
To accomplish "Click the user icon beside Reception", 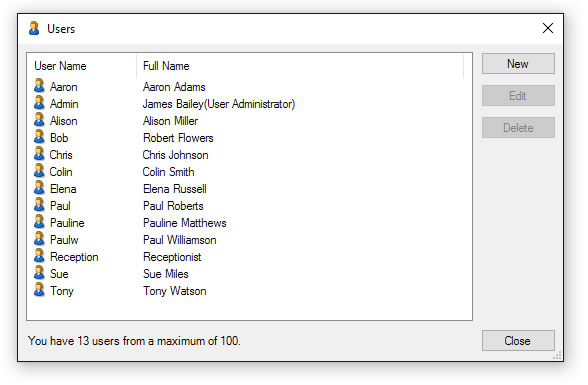I will coord(39,256).
